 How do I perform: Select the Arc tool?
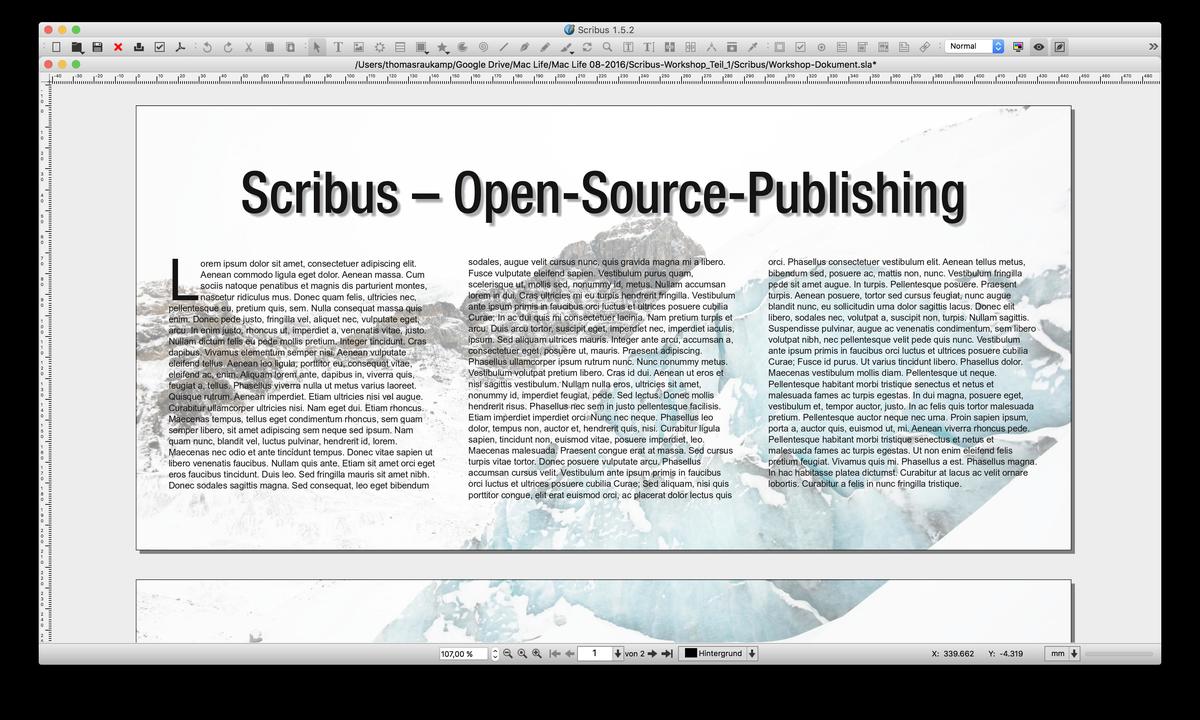[x=462, y=47]
